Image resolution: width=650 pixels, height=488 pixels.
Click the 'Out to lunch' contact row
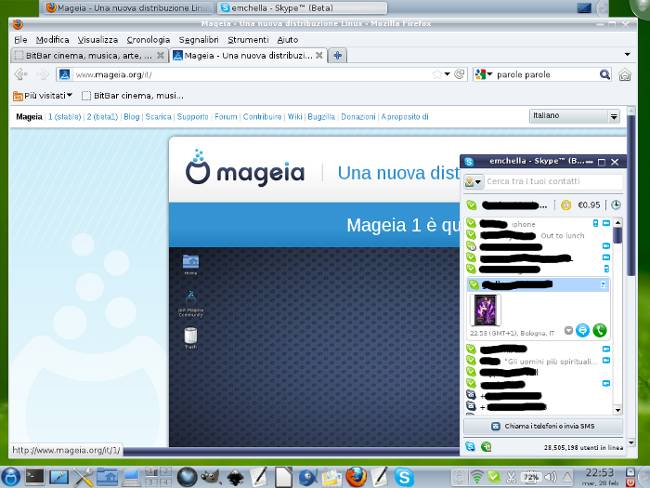coord(538,236)
